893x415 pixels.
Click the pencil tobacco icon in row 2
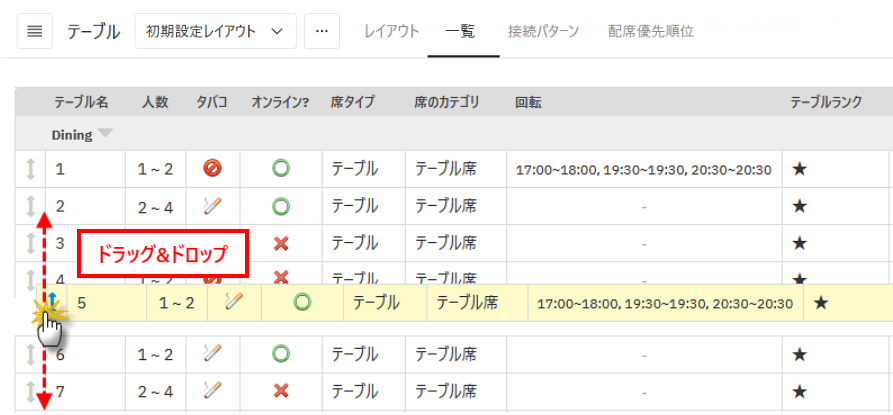(211, 206)
